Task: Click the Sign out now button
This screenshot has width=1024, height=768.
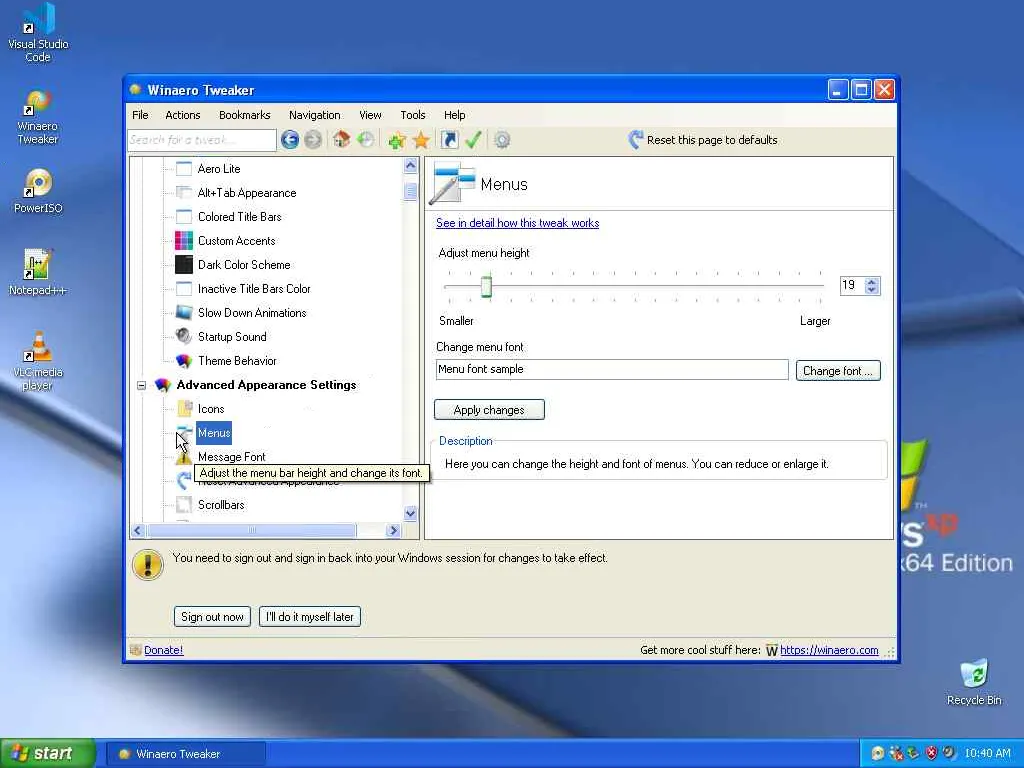Action: coord(212,616)
